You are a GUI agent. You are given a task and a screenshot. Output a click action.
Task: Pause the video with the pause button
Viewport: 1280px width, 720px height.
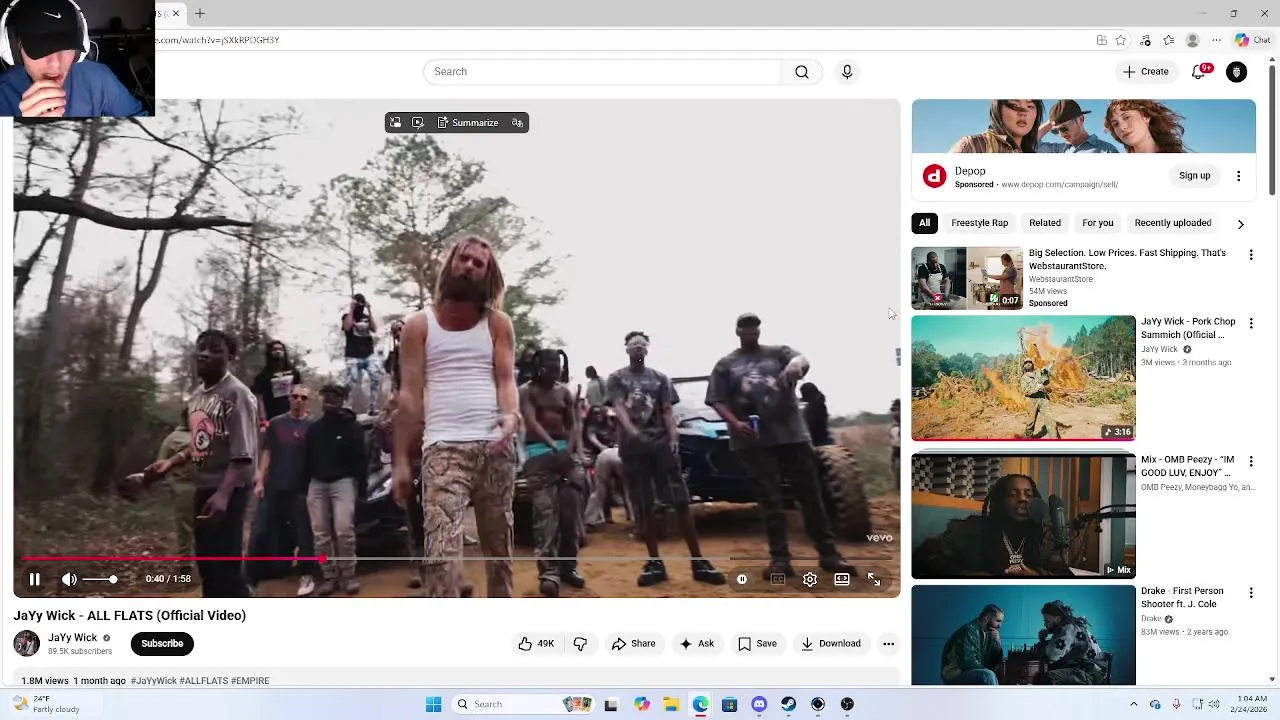tap(34, 579)
